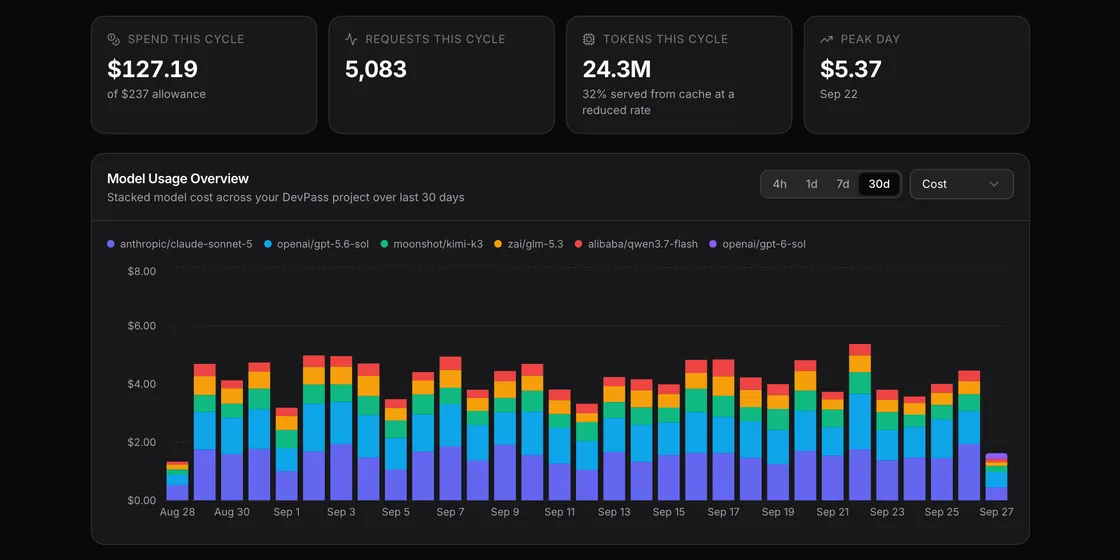The height and width of the screenshot is (560, 1120).
Task: Click the Sep 9 x-axis label
Action: pos(505,512)
